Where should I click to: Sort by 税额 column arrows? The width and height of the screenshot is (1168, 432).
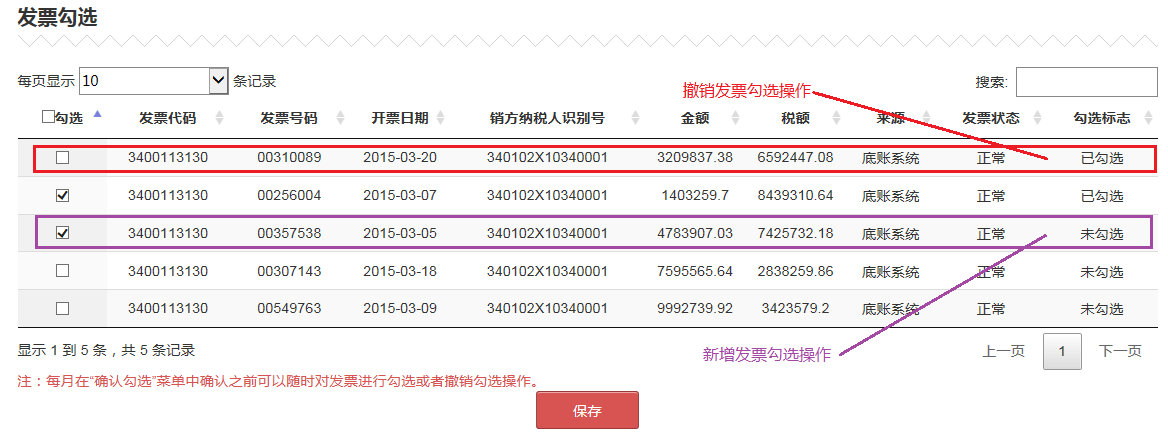click(x=836, y=118)
